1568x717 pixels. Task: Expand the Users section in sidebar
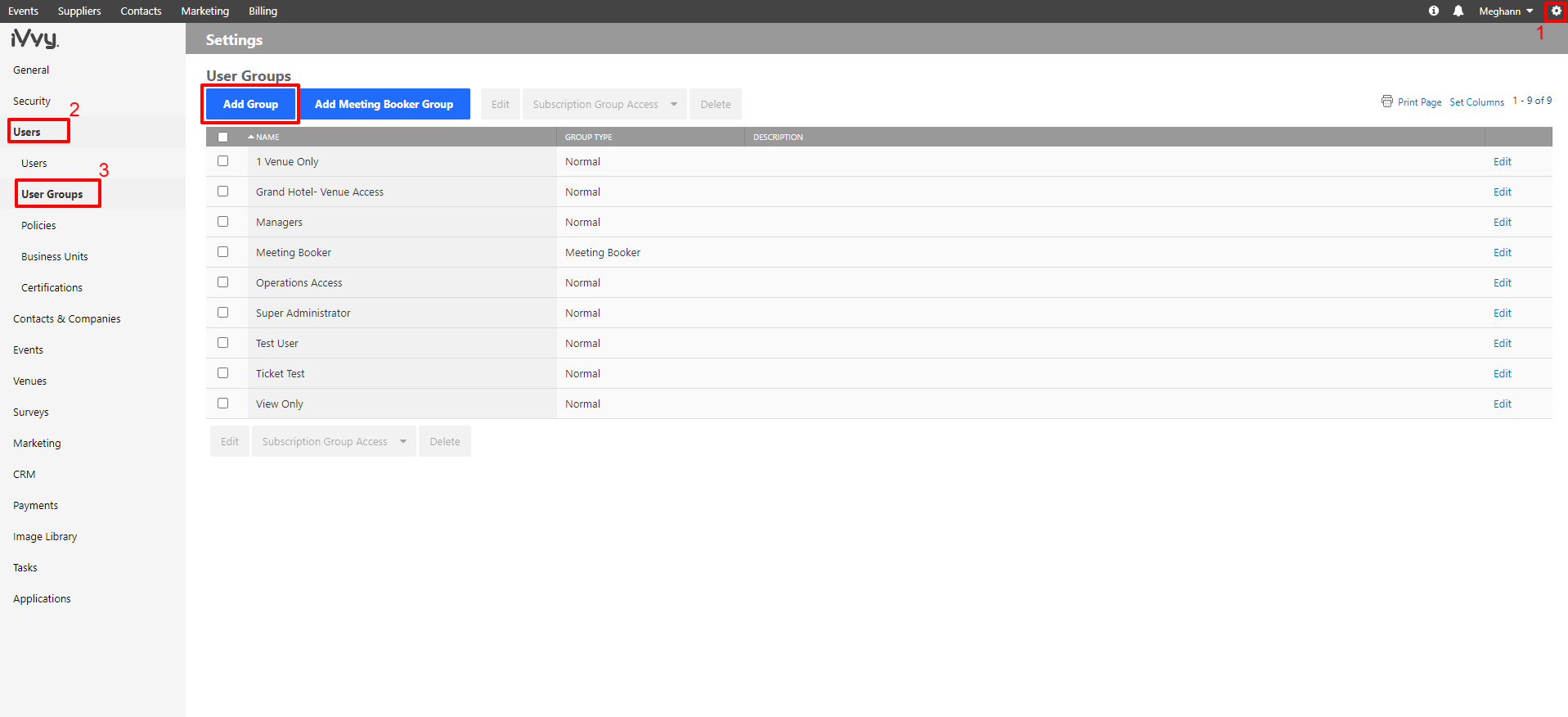tap(27, 132)
